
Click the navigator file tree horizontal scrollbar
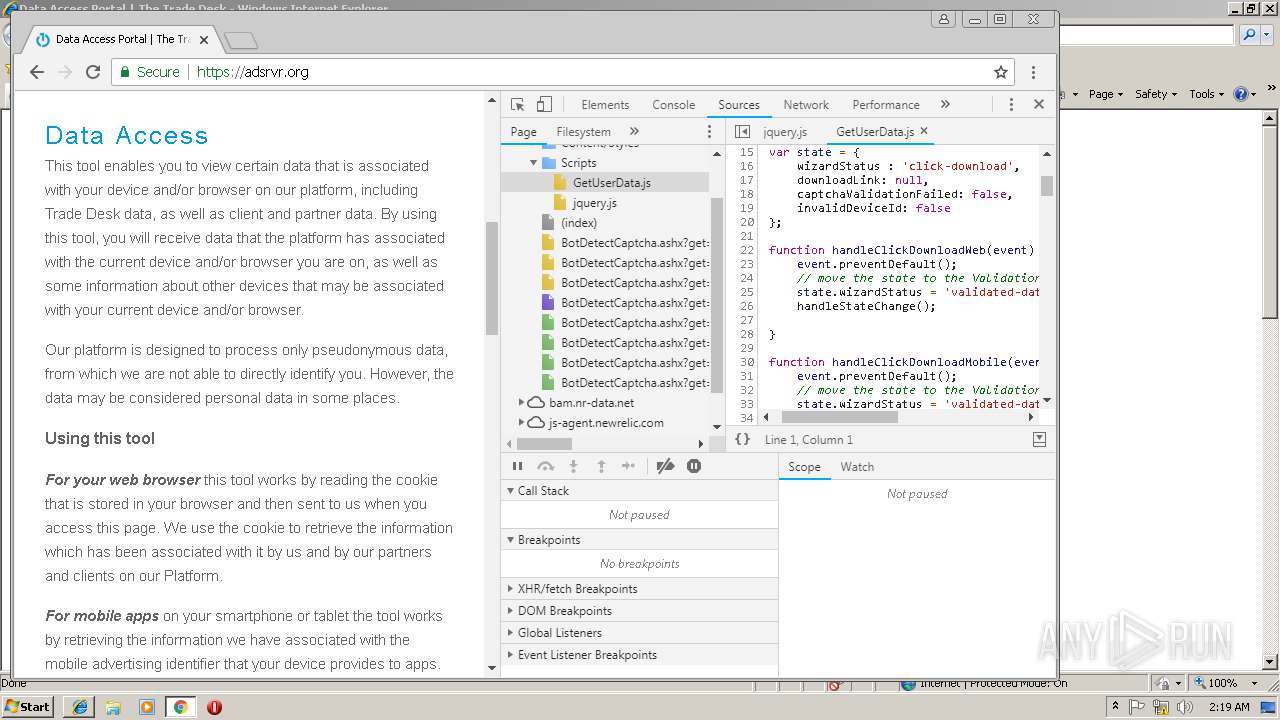point(544,443)
